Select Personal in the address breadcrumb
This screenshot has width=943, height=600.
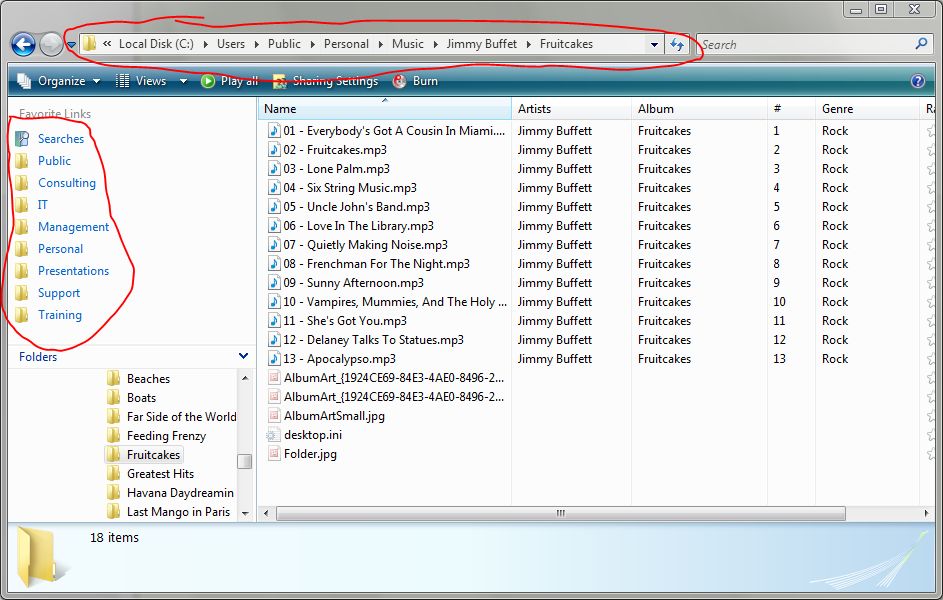[x=346, y=44]
